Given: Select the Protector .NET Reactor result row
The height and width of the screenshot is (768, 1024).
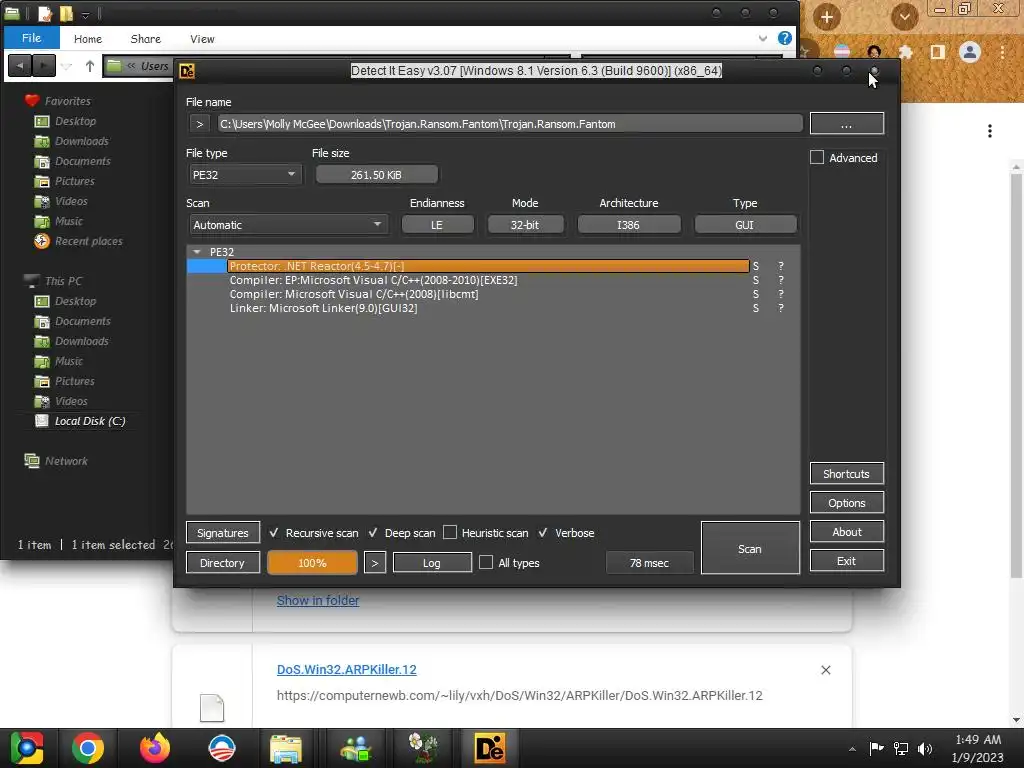Looking at the screenshot, I should (x=488, y=266).
